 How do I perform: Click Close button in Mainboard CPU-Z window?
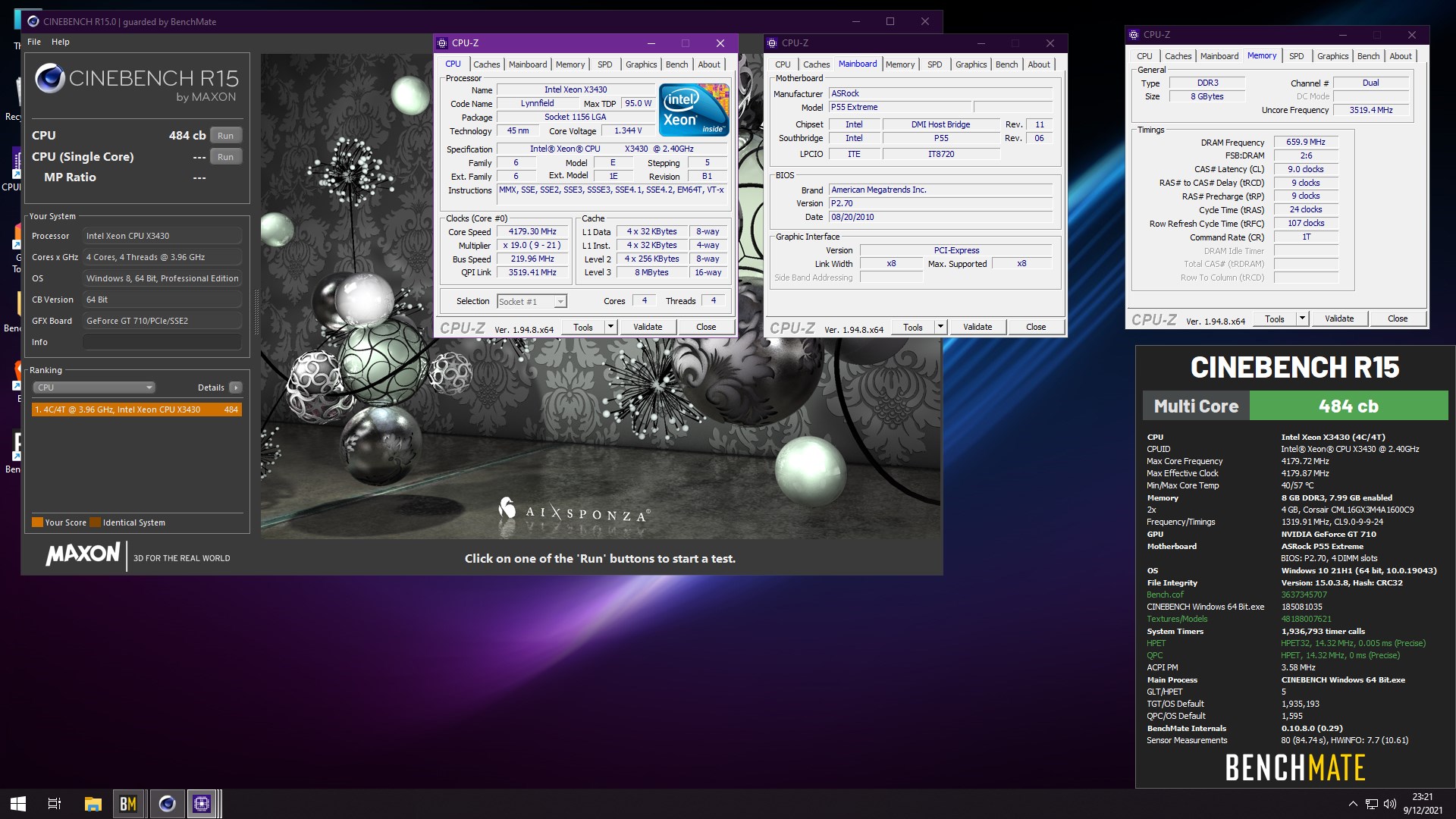[1036, 327]
